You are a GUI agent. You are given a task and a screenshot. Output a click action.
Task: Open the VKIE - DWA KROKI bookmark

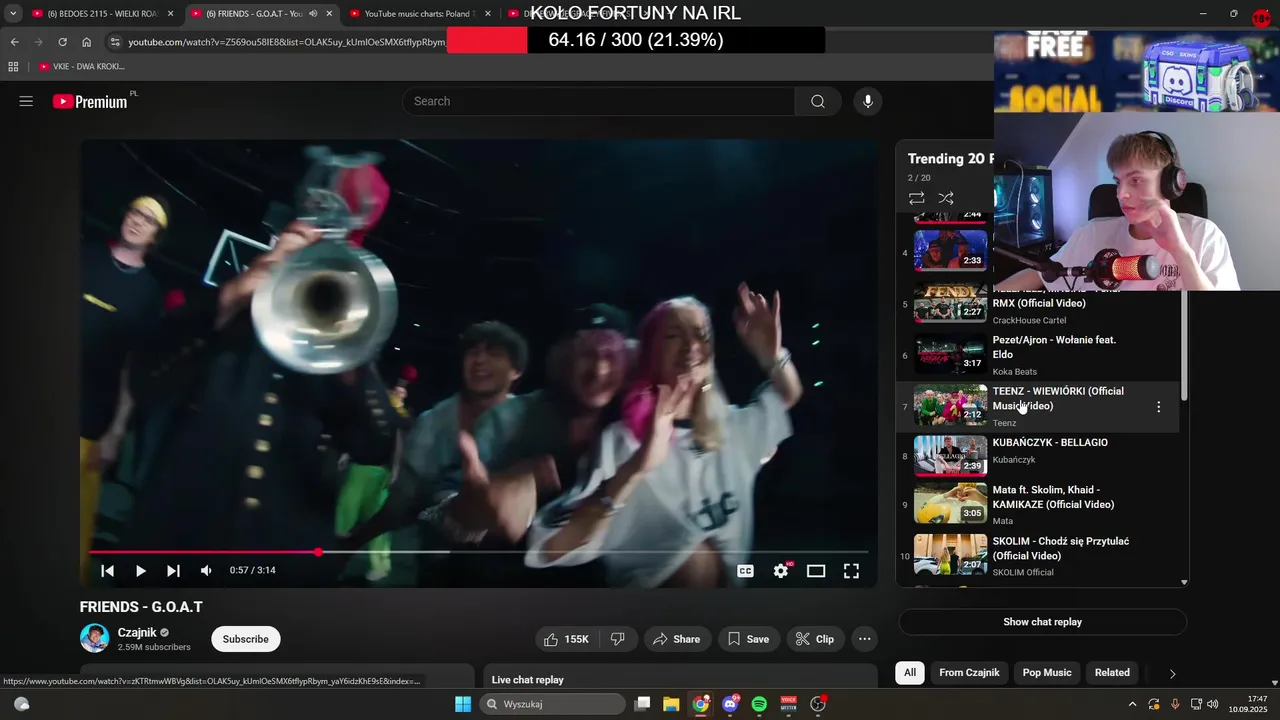coord(82,66)
